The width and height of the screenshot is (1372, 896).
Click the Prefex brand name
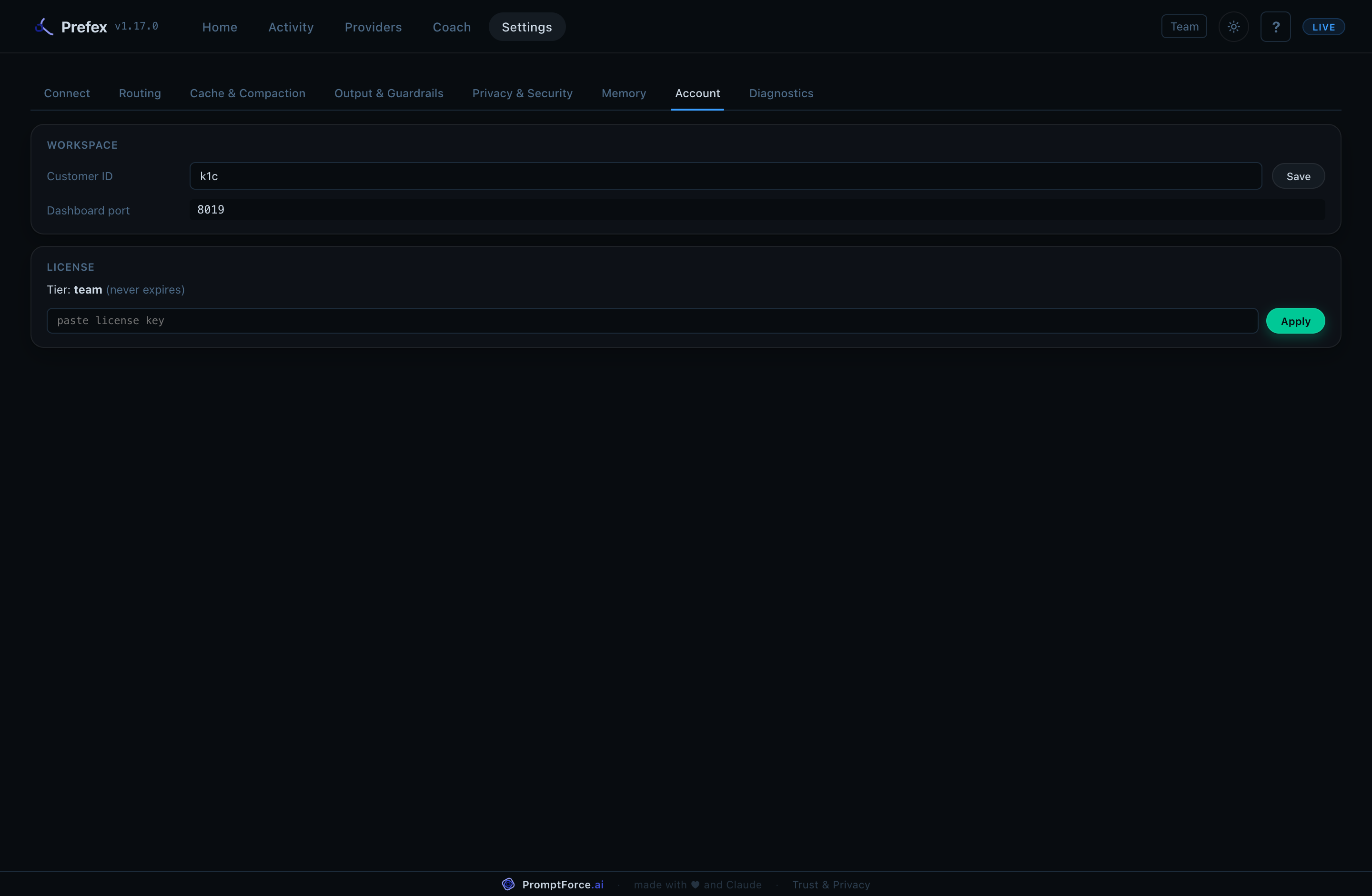[84, 27]
